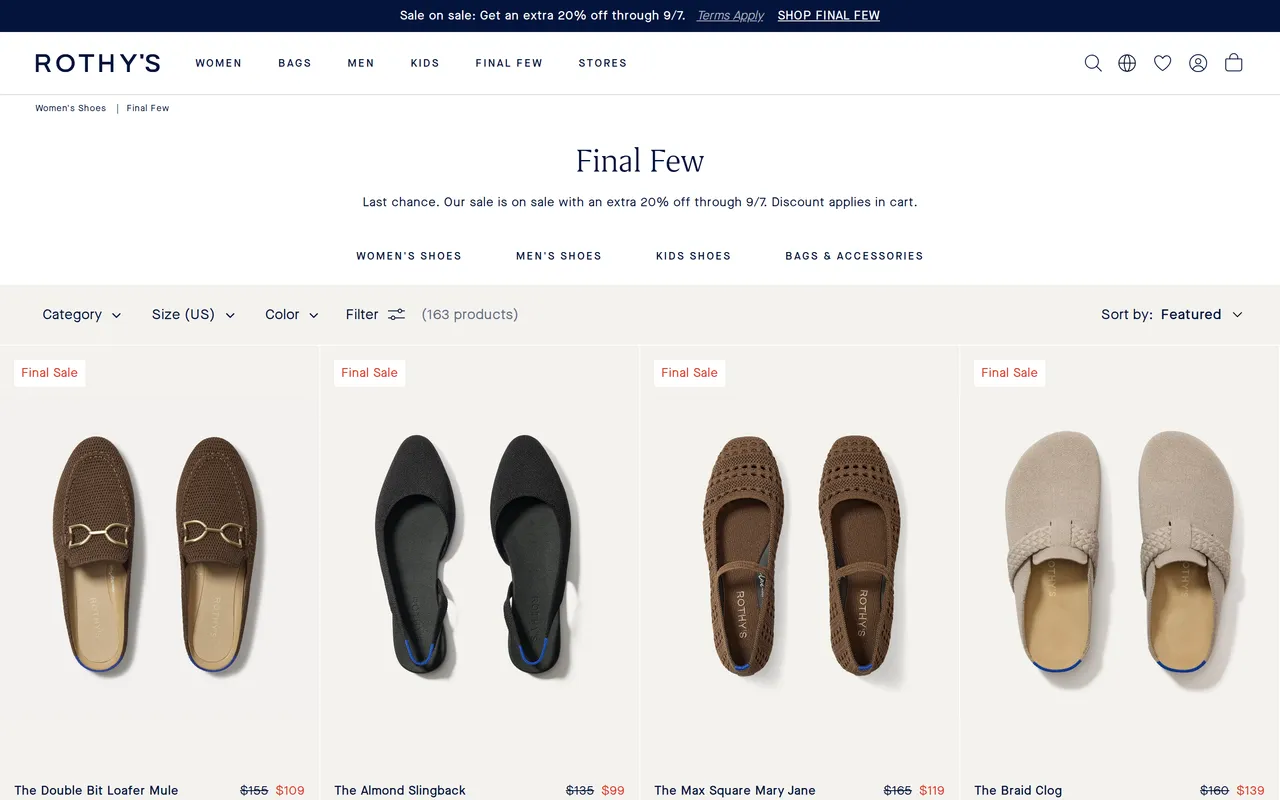Expand the Color dropdown
Image resolution: width=1280 pixels, height=800 pixels.
291,314
